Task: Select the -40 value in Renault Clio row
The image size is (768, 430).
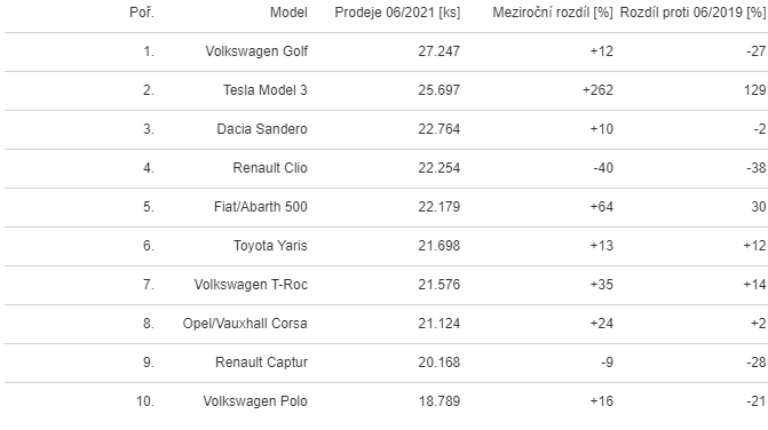Action: point(602,167)
